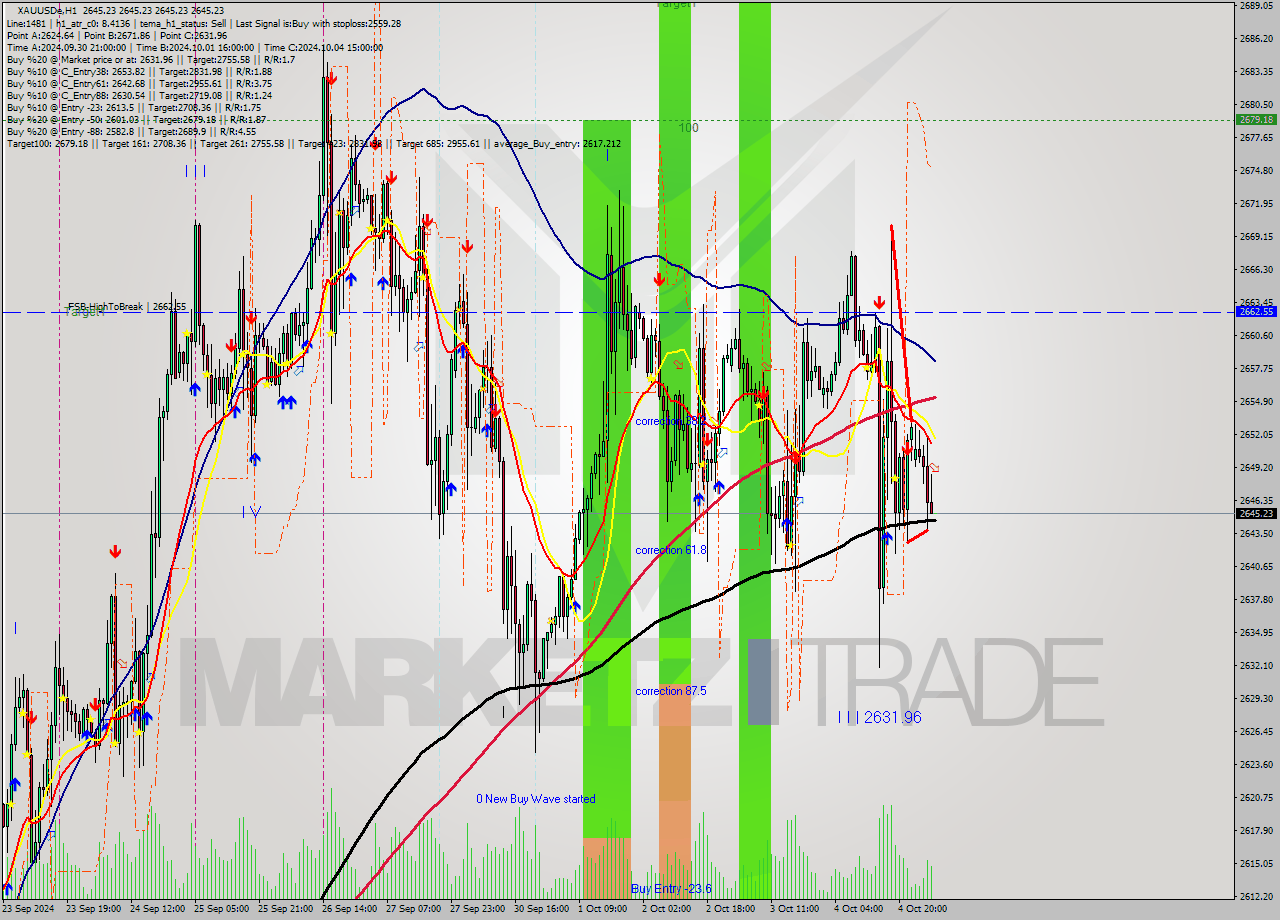
Task: Click the '4 Oct 04:00' time axis label
Action: point(860,910)
